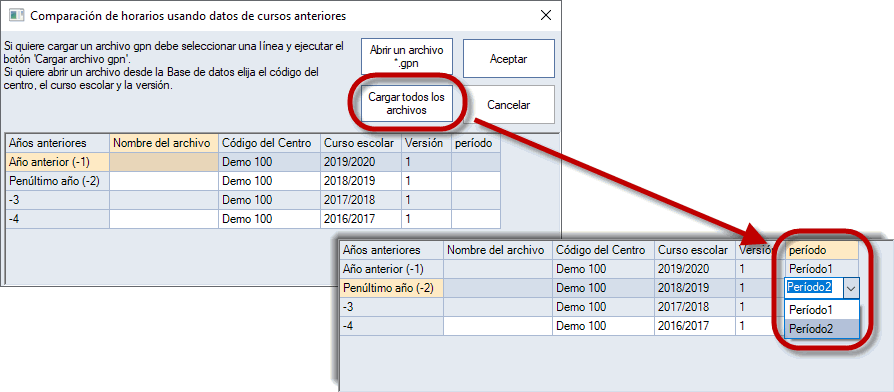
Task: Select the '-4' row in top table
Action: tap(58, 219)
